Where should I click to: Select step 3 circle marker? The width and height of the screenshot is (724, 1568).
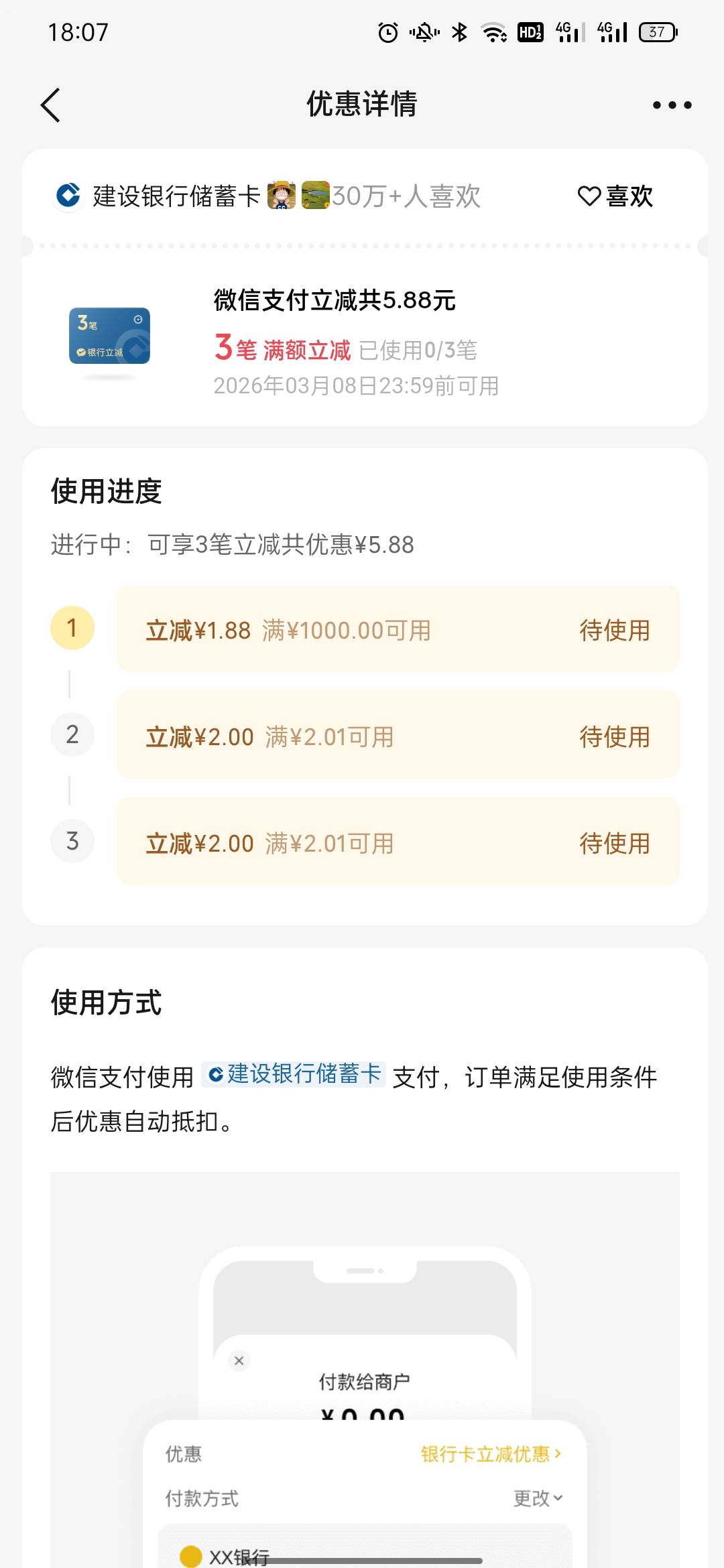click(x=72, y=841)
